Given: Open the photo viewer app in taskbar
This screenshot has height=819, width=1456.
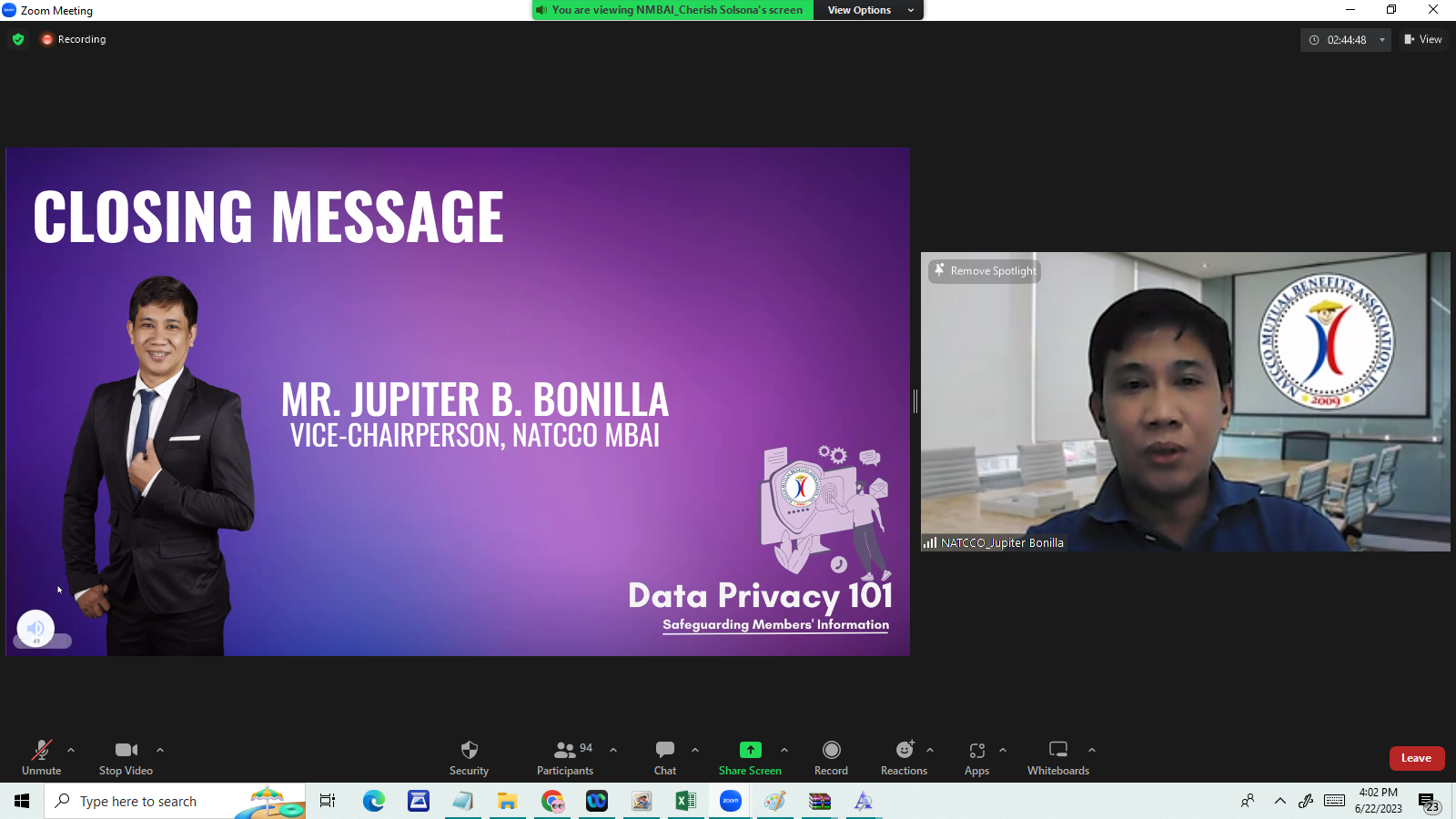Looking at the screenshot, I should coord(642,801).
